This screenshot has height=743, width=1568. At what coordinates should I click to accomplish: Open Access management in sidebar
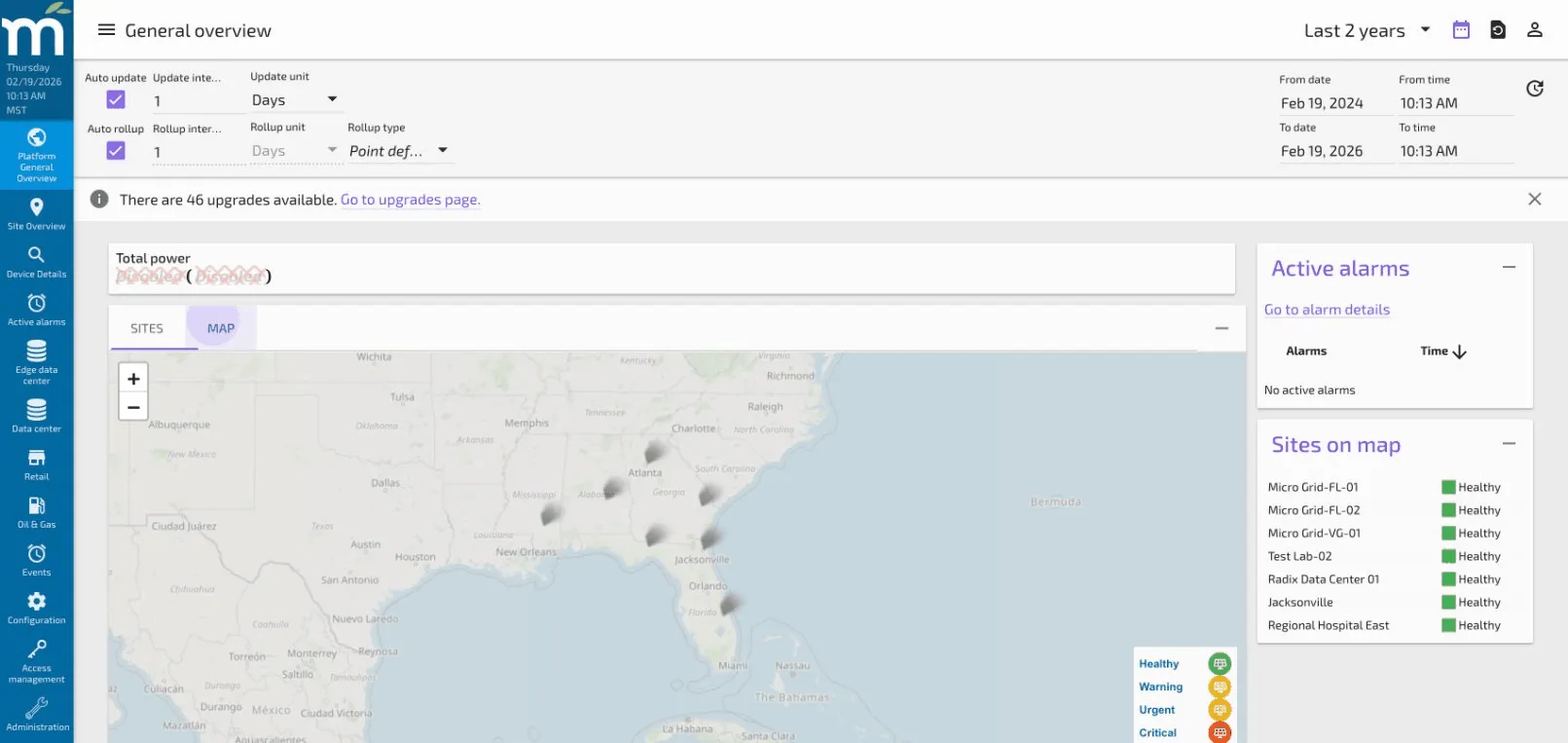click(x=37, y=660)
